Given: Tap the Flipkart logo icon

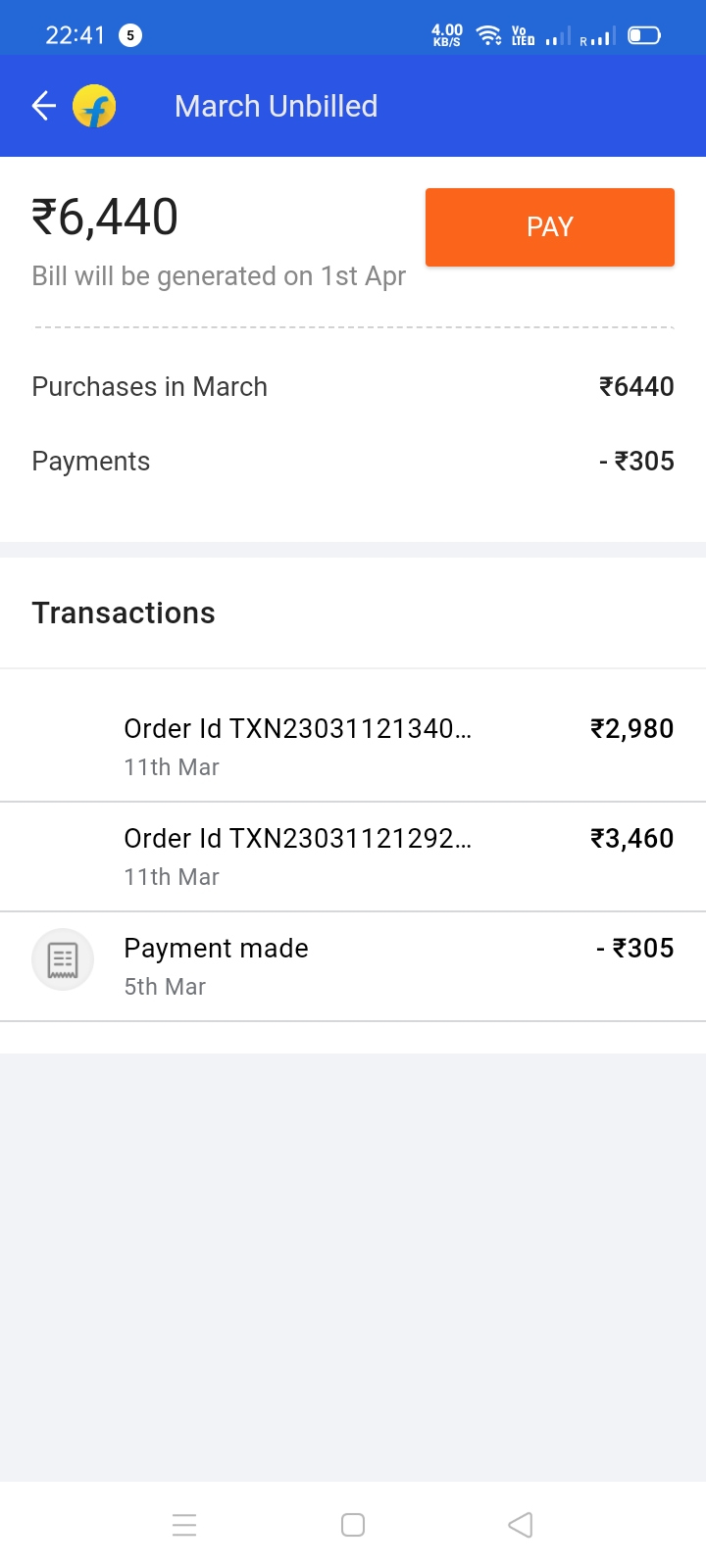Looking at the screenshot, I should point(94,106).
